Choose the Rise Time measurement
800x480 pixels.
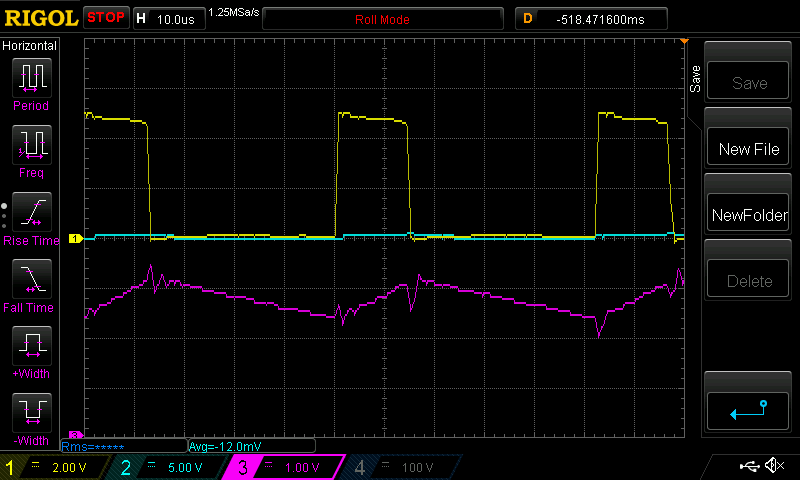[30, 218]
